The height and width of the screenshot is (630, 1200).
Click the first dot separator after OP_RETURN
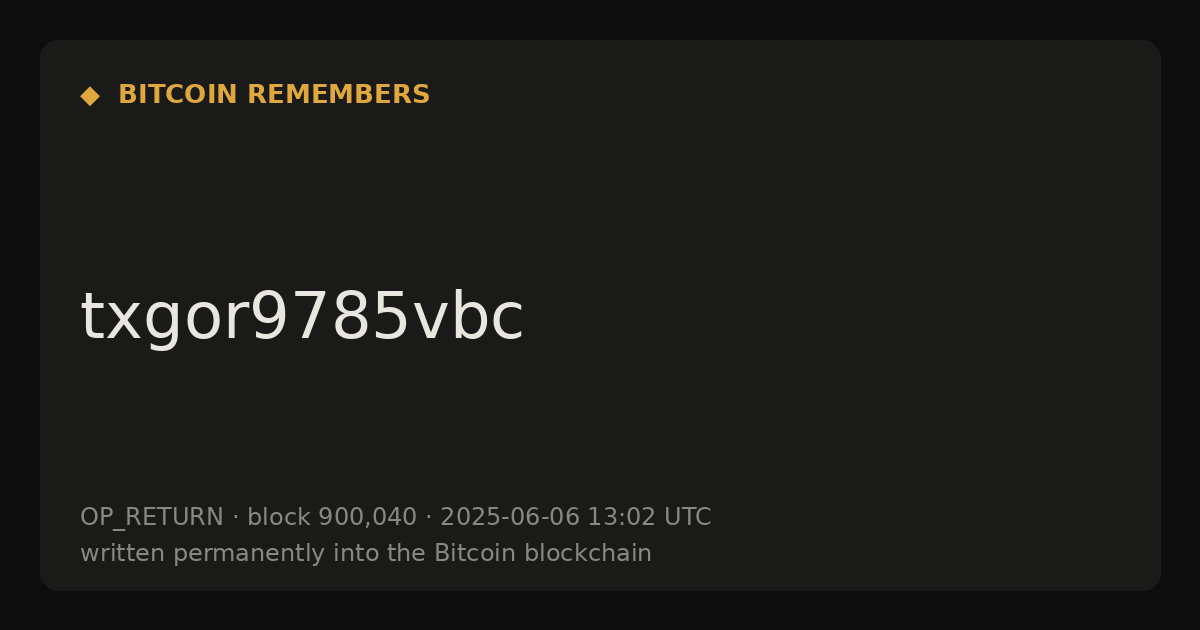[x=235, y=518]
